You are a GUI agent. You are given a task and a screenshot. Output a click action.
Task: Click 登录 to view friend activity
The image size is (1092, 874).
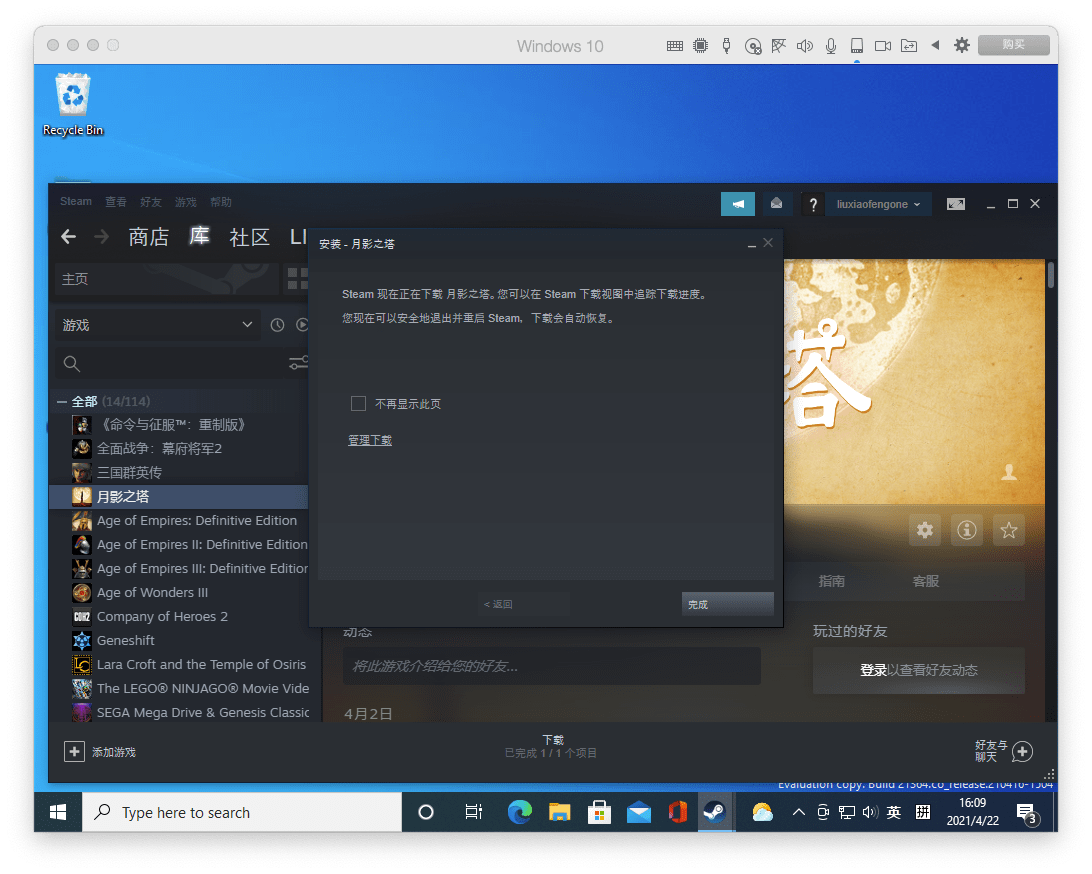873,670
